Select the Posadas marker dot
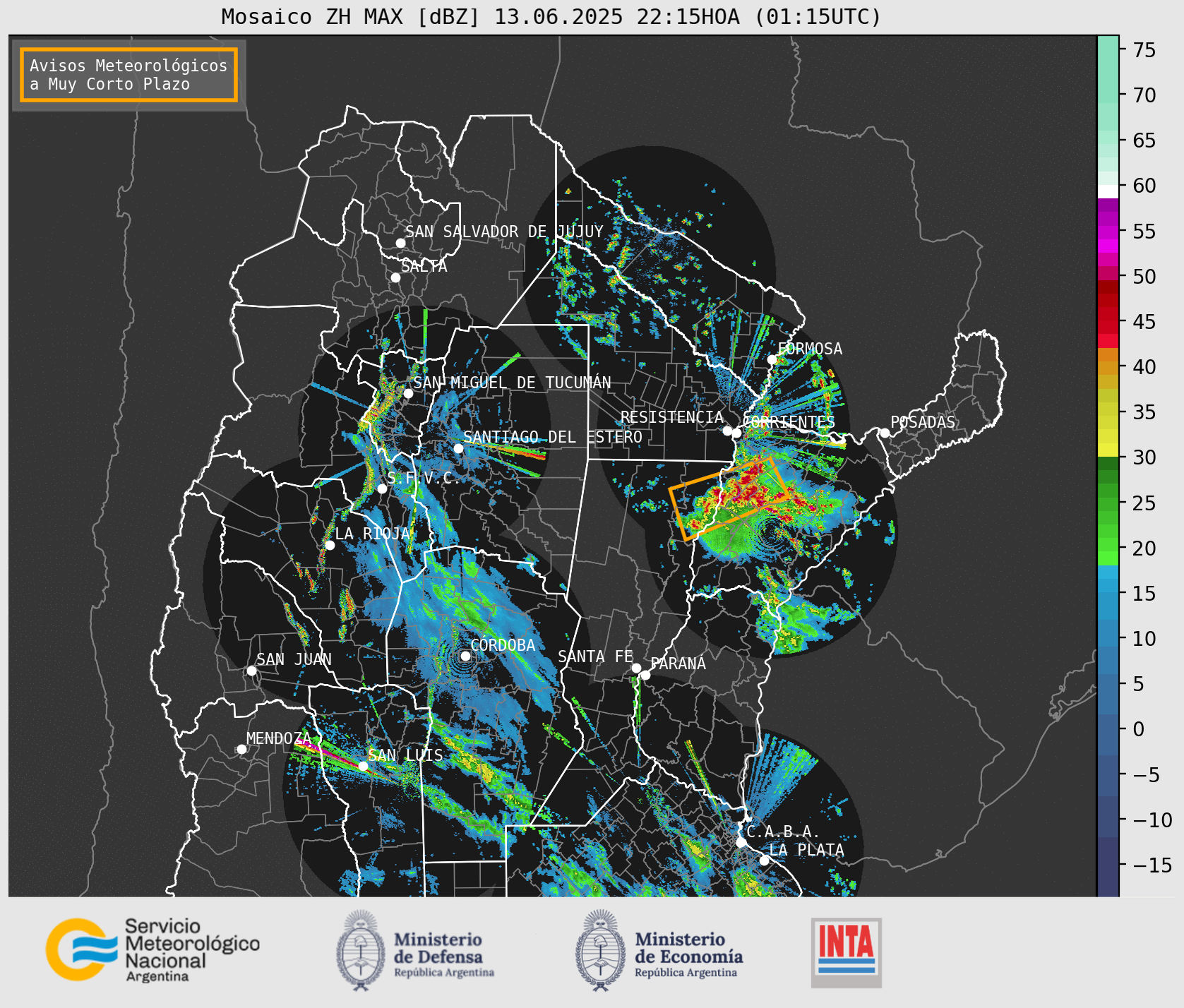This screenshot has width=1184, height=1008. pyautogui.click(x=885, y=433)
